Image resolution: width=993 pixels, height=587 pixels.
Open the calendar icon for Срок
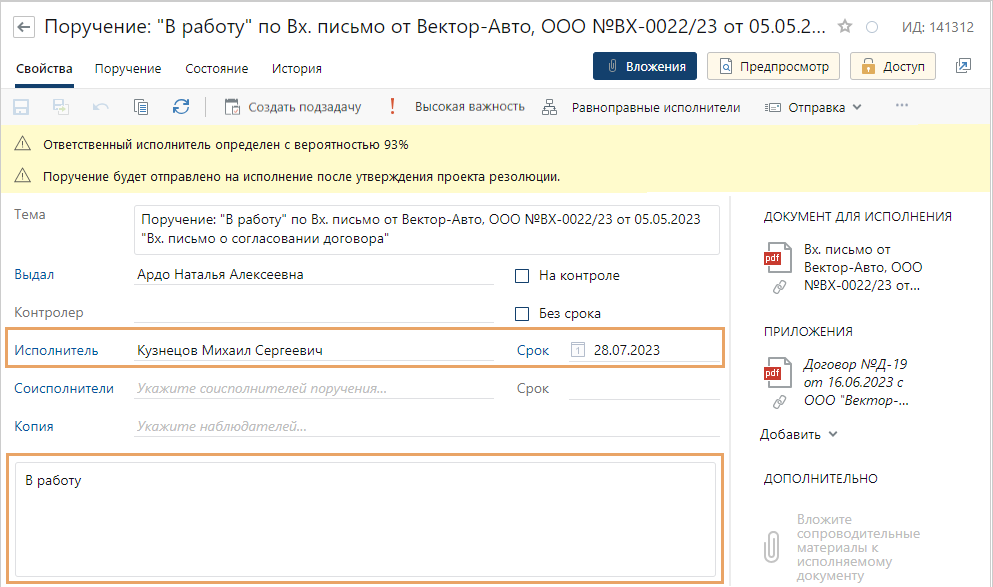pos(577,350)
